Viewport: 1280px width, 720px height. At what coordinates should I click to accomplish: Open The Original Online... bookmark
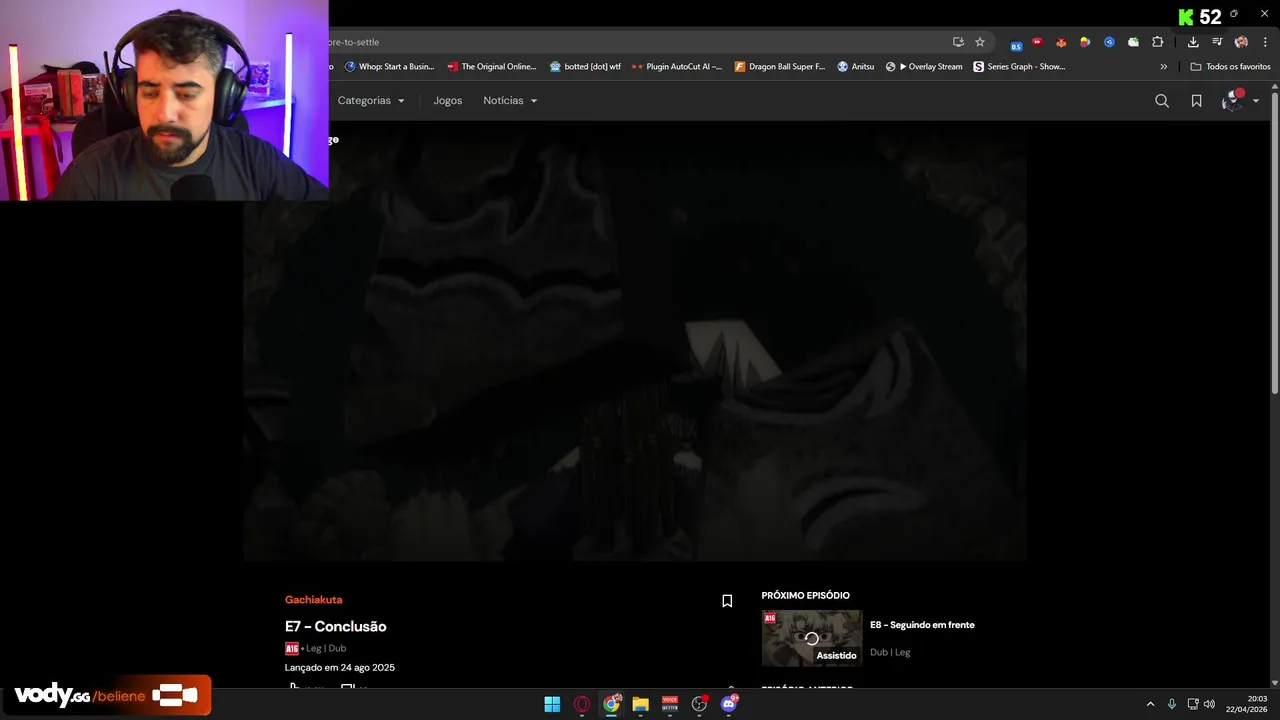pyautogui.click(x=491, y=67)
